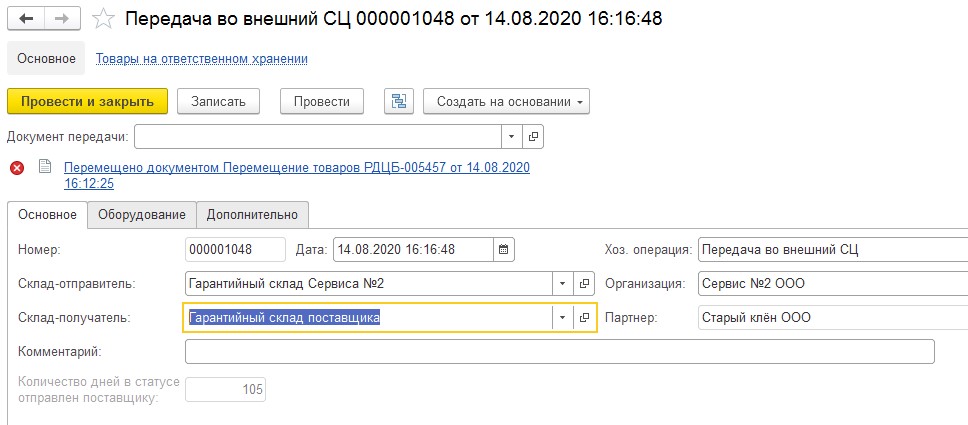Add document to favorites with star icon

[x=103, y=19]
